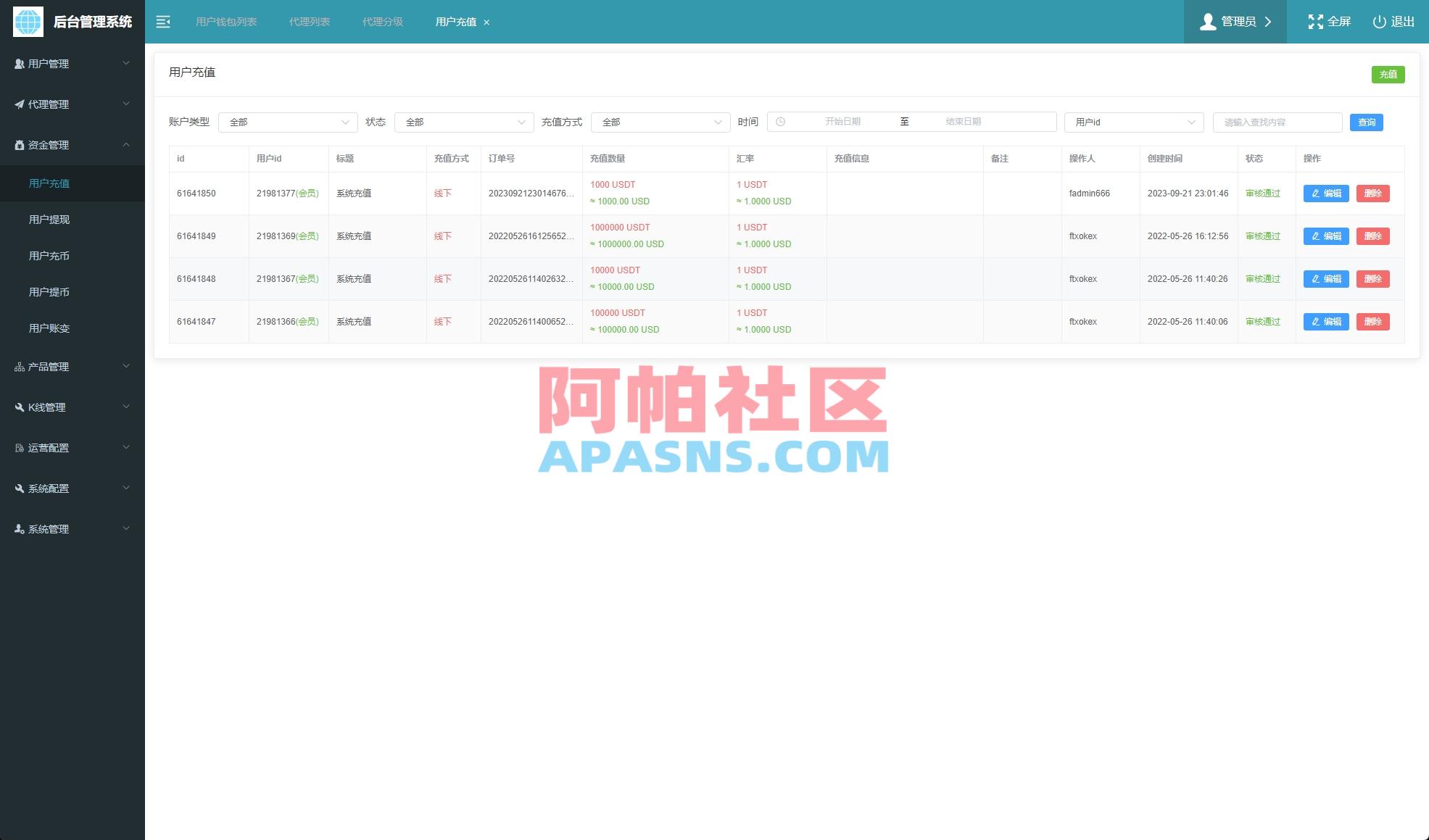Screen dimensions: 1429x840
Task: Click the green 充值 button
Action: tap(1388, 75)
